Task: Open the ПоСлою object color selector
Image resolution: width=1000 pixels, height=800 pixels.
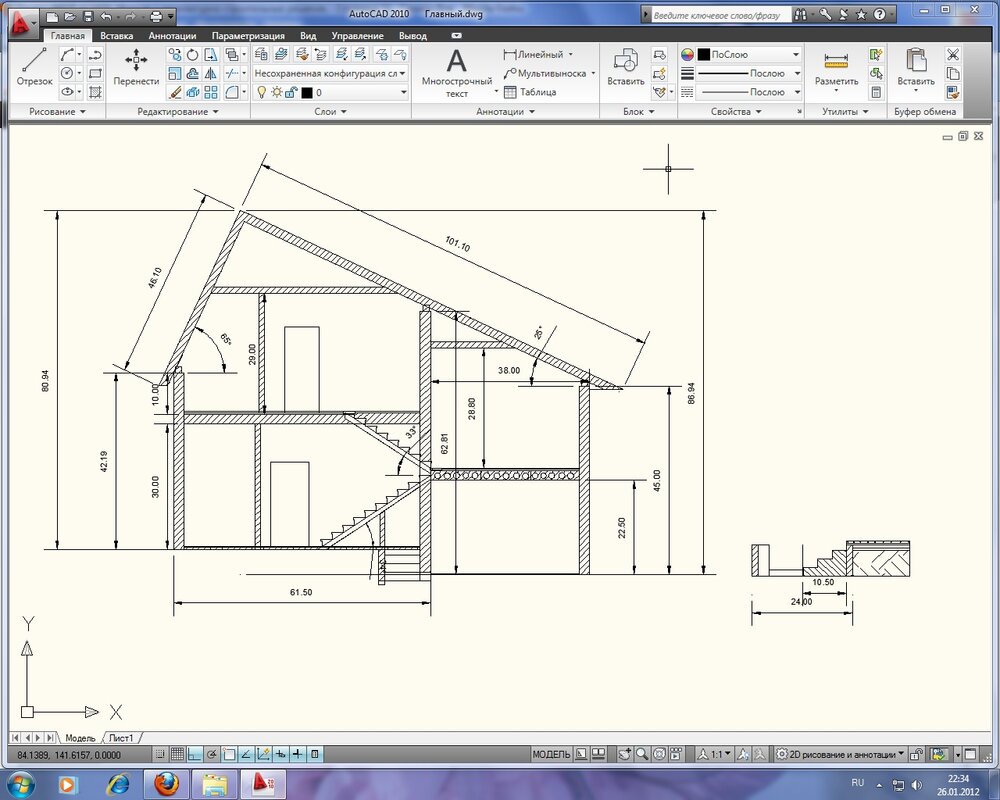Action: click(749, 55)
